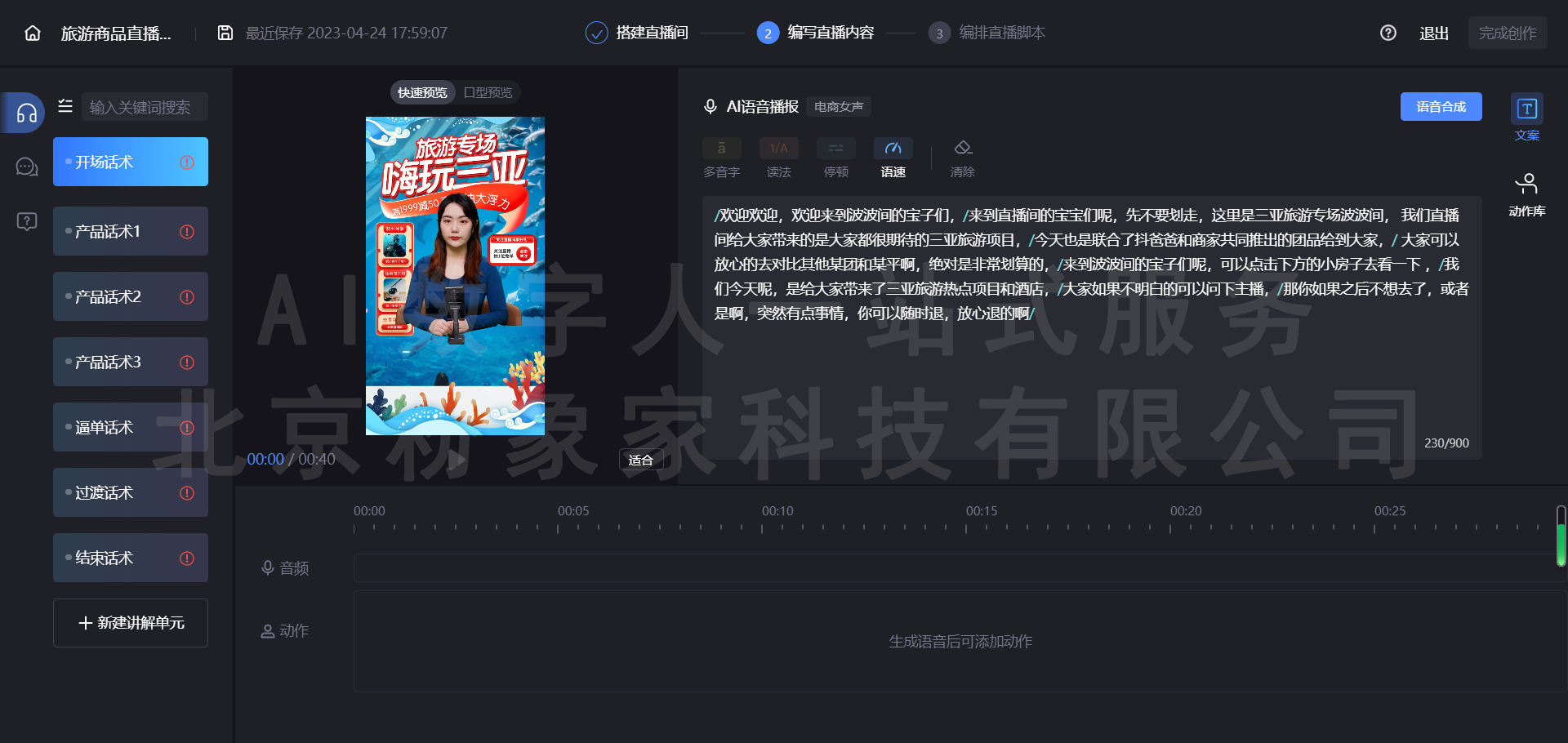Save the project with the save icon

tap(225, 33)
